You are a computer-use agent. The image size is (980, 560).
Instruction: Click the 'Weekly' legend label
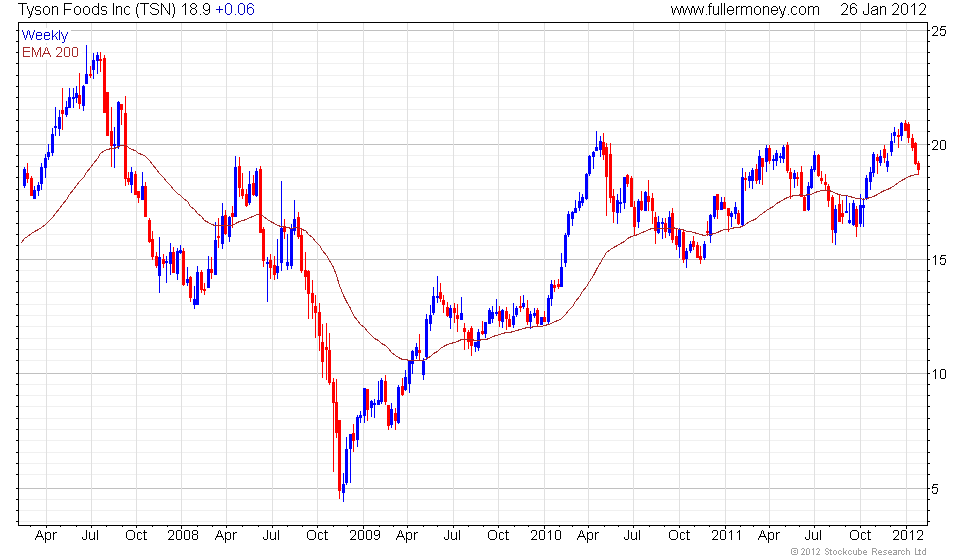point(44,36)
